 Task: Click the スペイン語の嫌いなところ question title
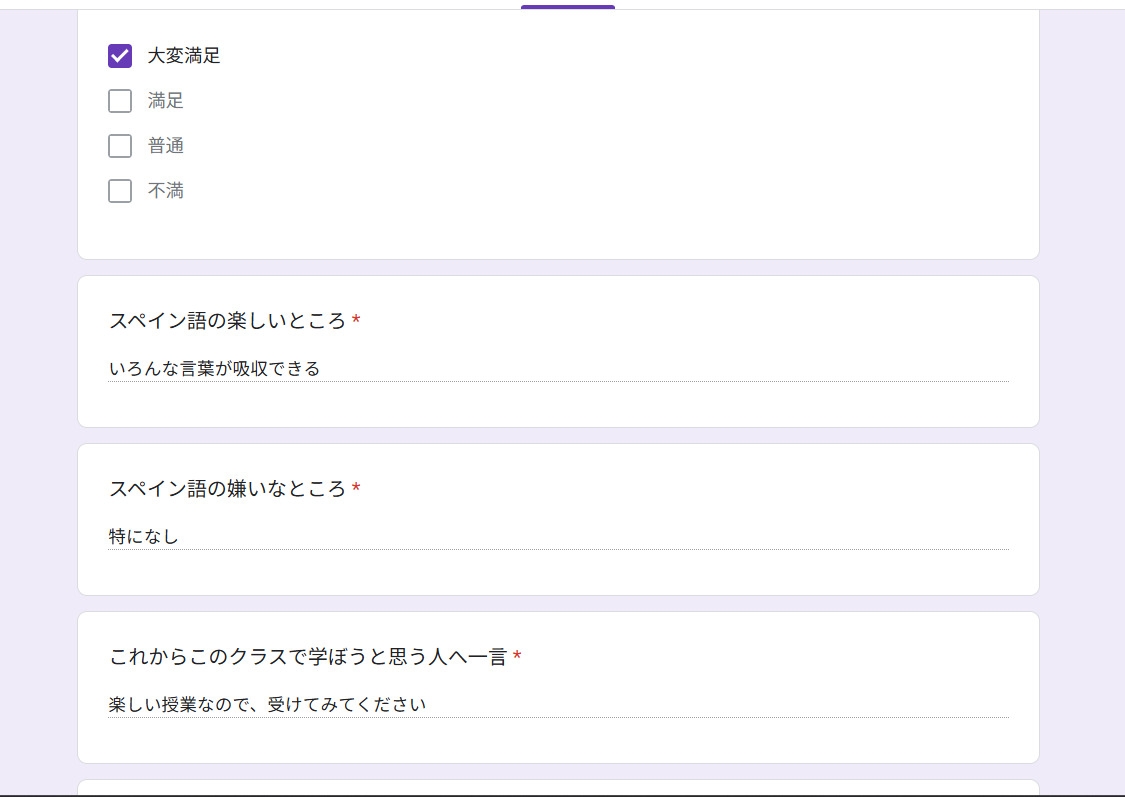[227, 489]
